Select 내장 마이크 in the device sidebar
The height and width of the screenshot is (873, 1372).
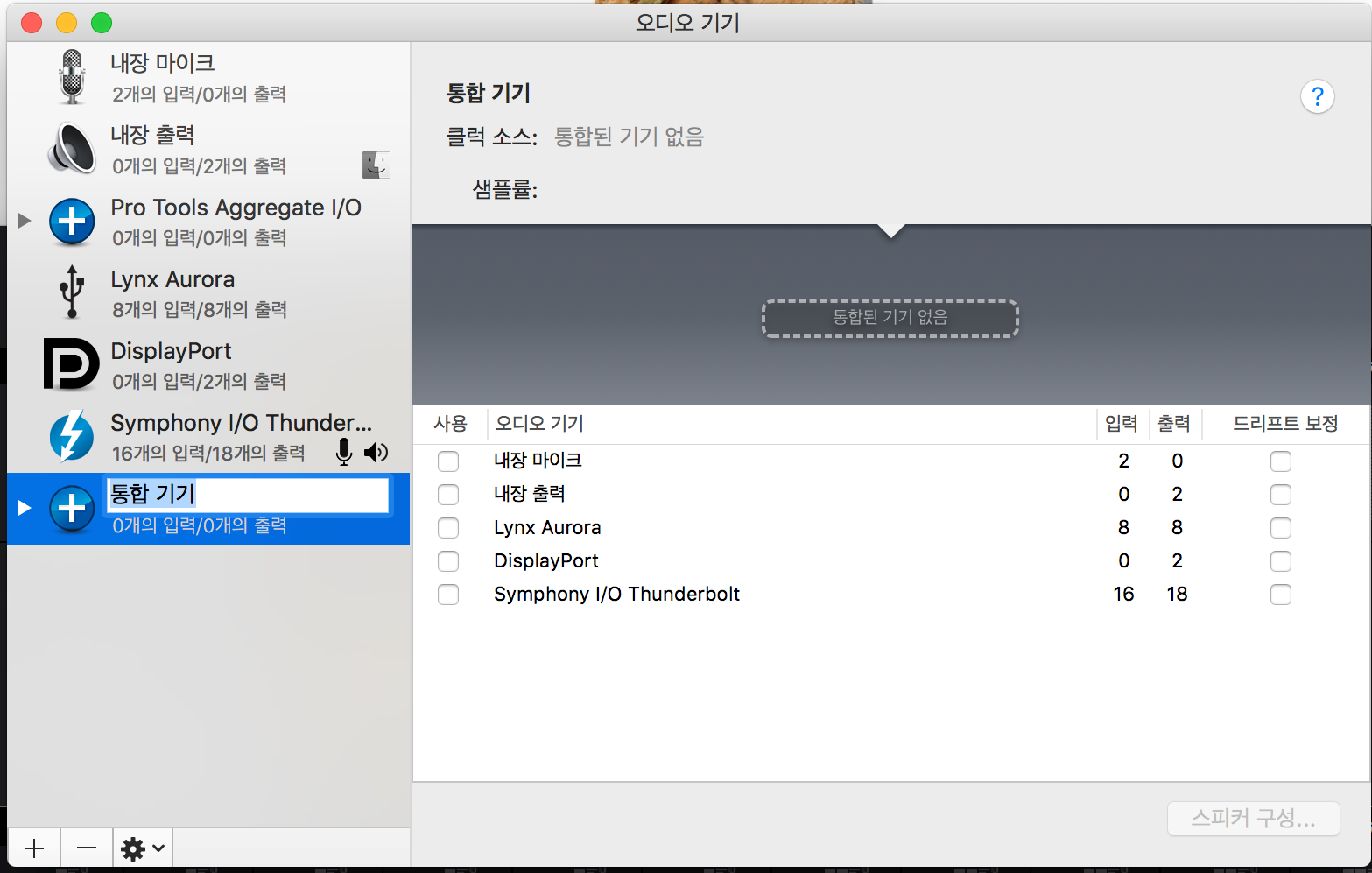[x=208, y=77]
